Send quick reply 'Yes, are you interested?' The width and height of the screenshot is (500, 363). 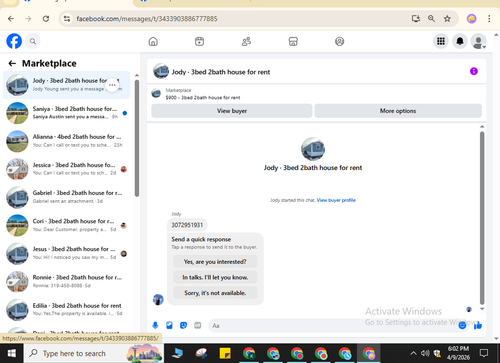click(215, 262)
